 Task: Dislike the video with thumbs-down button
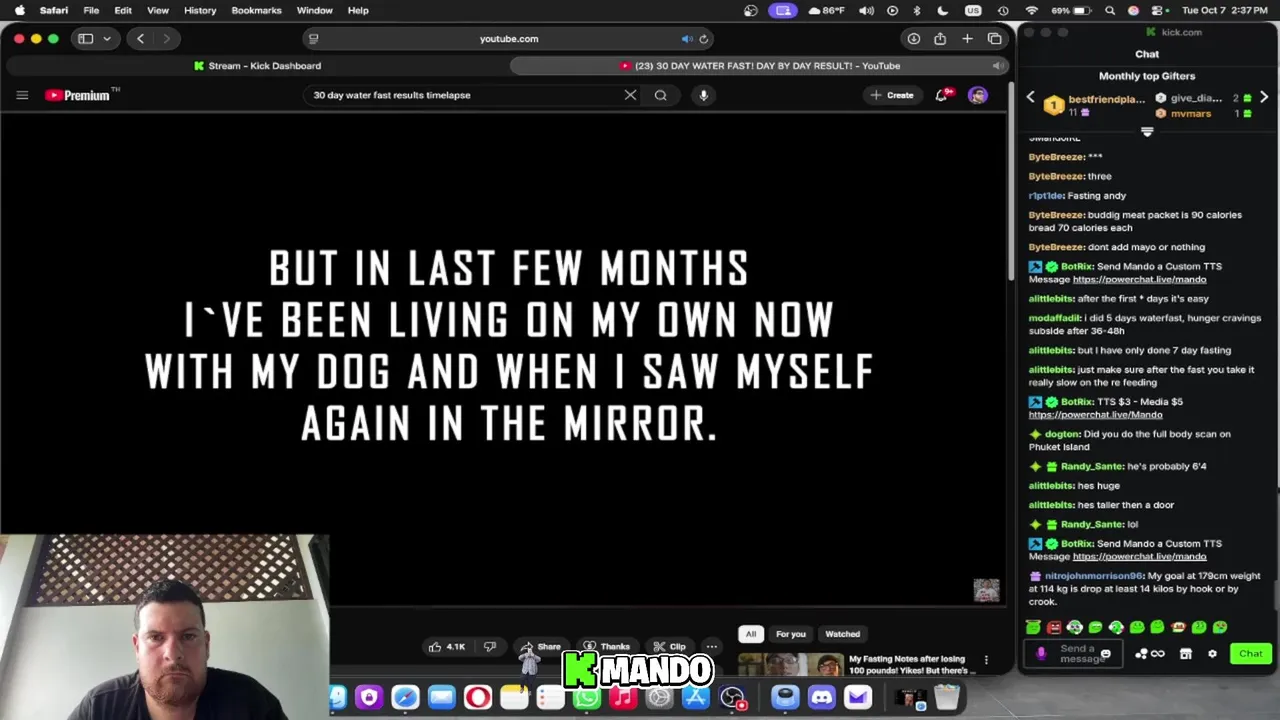pyautogui.click(x=490, y=647)
